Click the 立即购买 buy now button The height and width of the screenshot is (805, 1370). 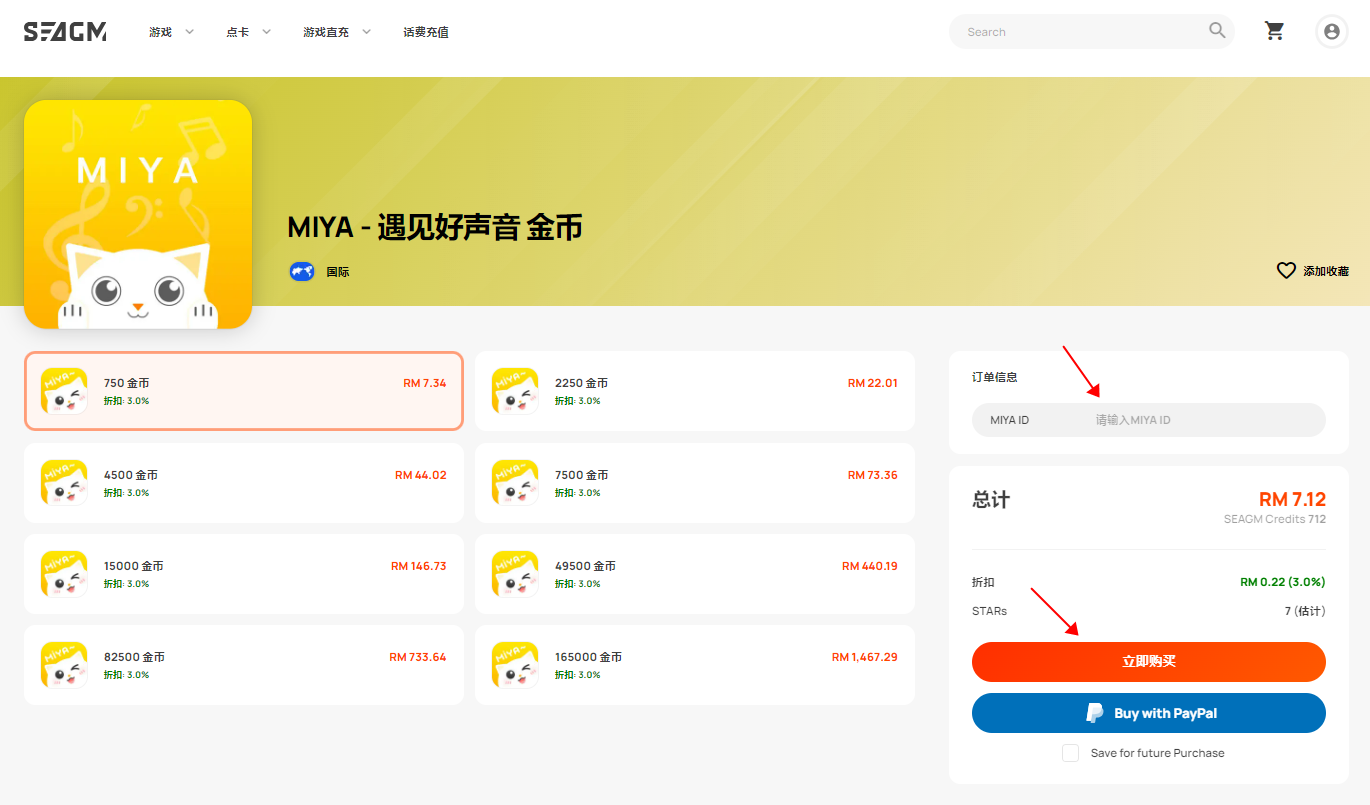click(1149, 662)
